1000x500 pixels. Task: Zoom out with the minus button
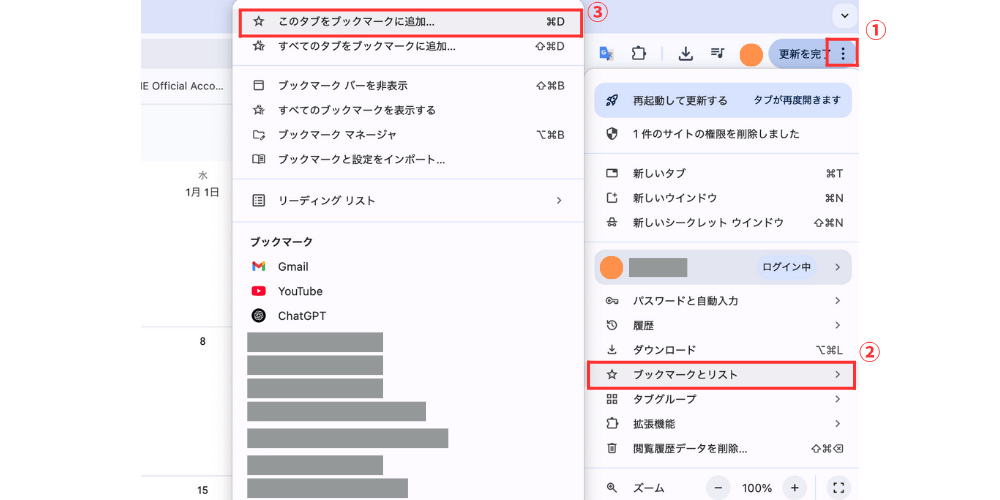pyautogui.click(x=719, y=488)
